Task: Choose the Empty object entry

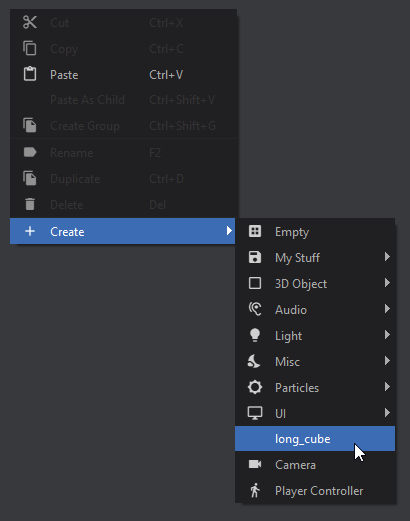Action: click(315, 232)
